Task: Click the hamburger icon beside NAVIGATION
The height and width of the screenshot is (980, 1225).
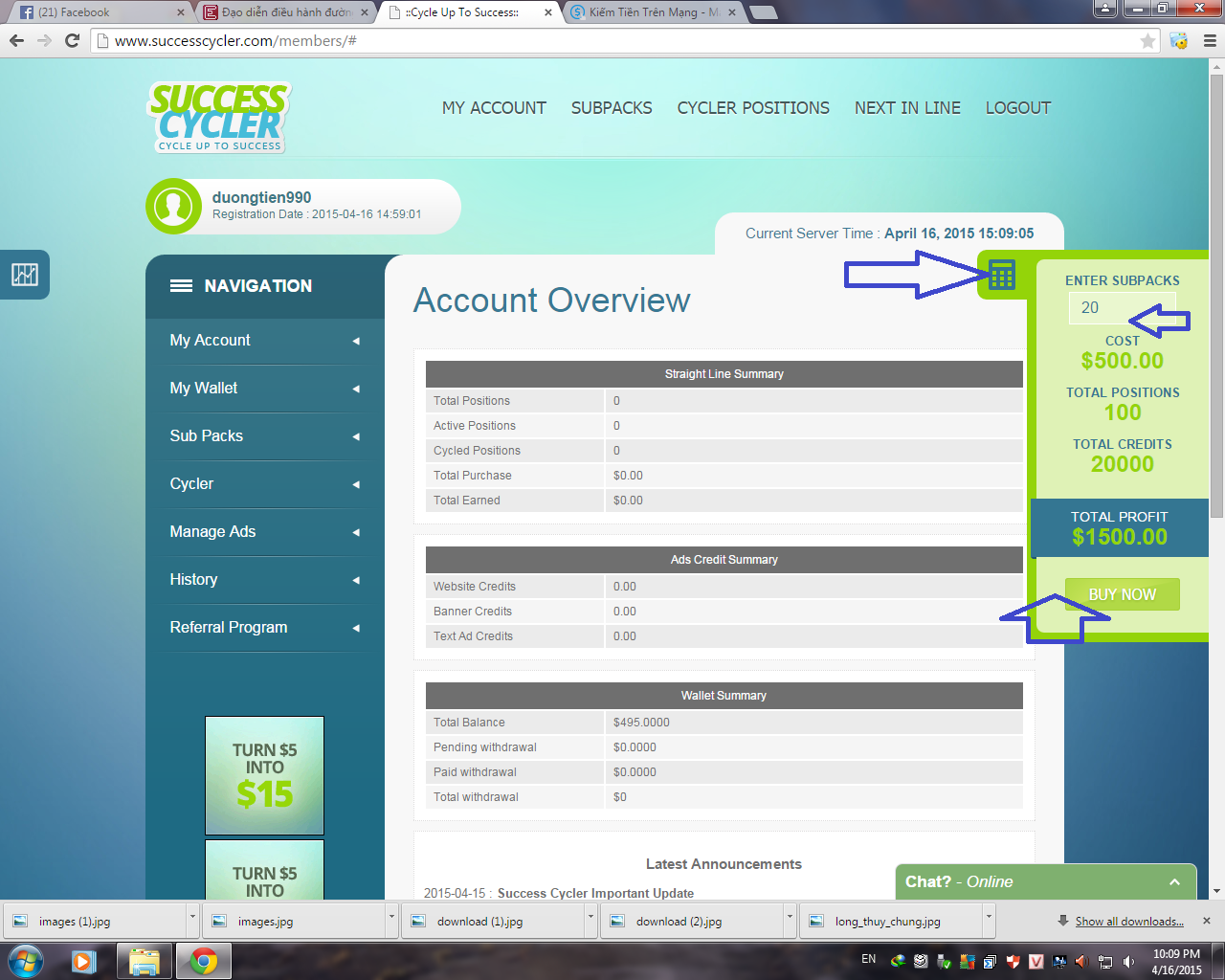Action: point(181,286)
